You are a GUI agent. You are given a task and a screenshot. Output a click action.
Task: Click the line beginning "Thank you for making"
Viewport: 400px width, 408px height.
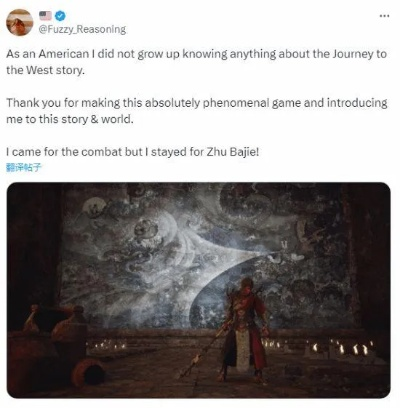click(x=197, y=103)
